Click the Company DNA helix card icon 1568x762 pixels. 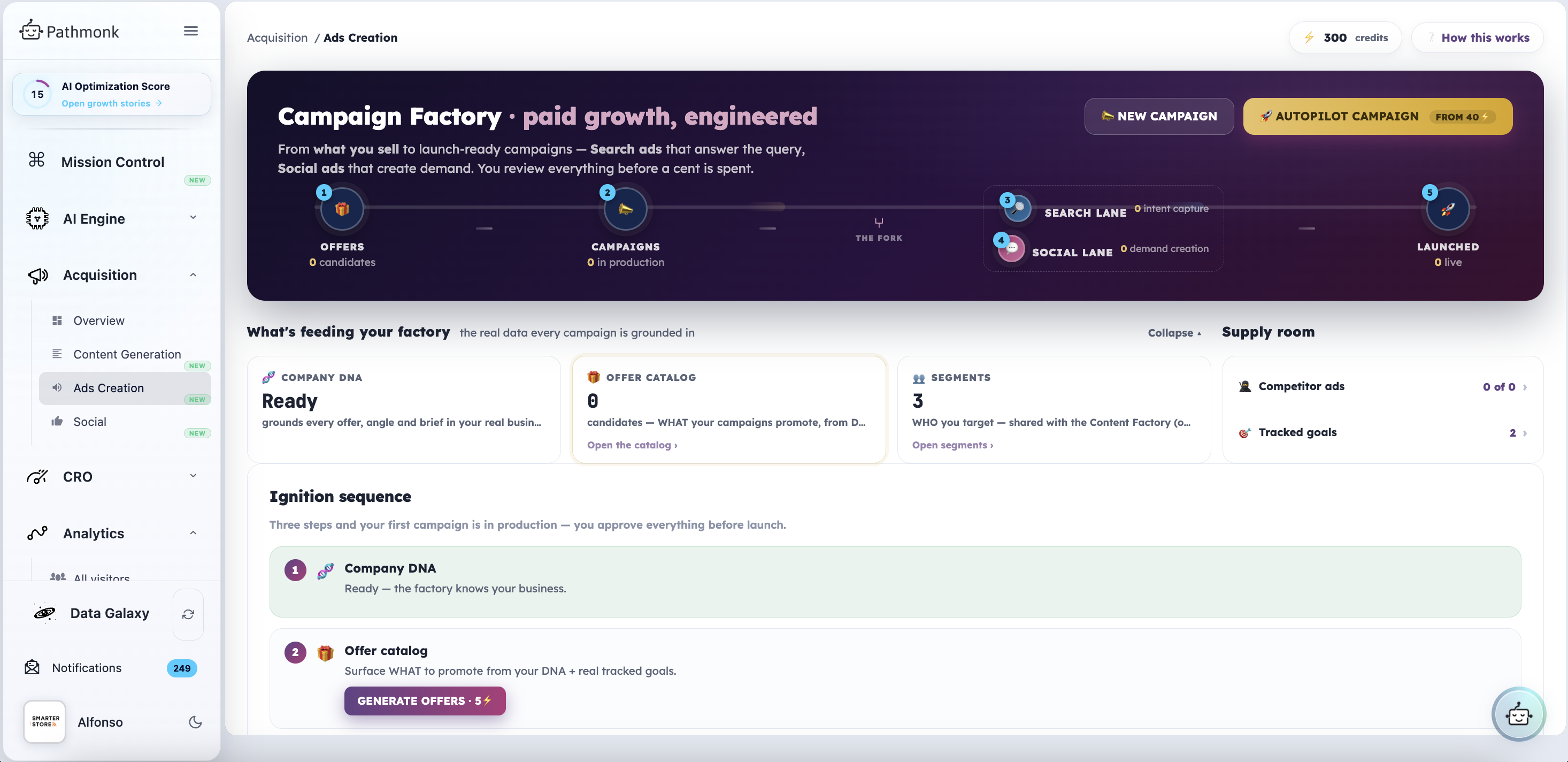click(268, 378)
